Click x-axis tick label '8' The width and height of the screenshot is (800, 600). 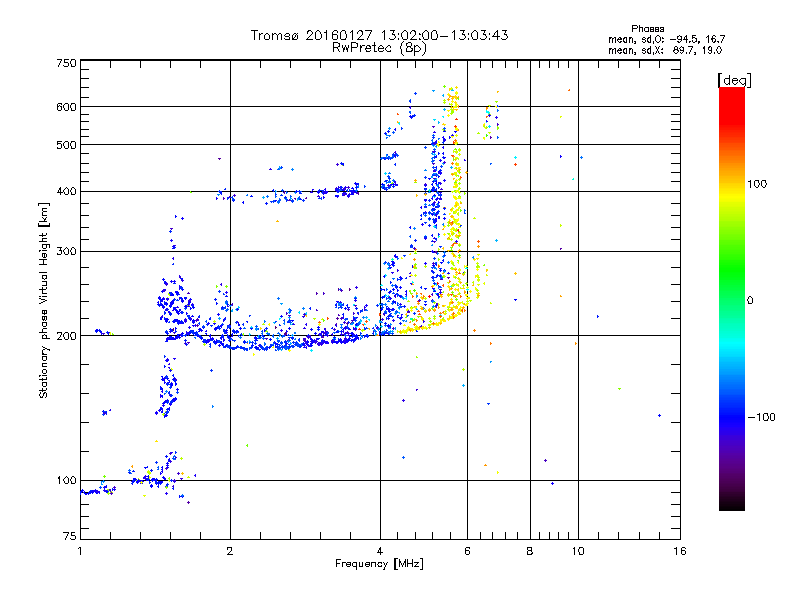(x=530, y=551)
